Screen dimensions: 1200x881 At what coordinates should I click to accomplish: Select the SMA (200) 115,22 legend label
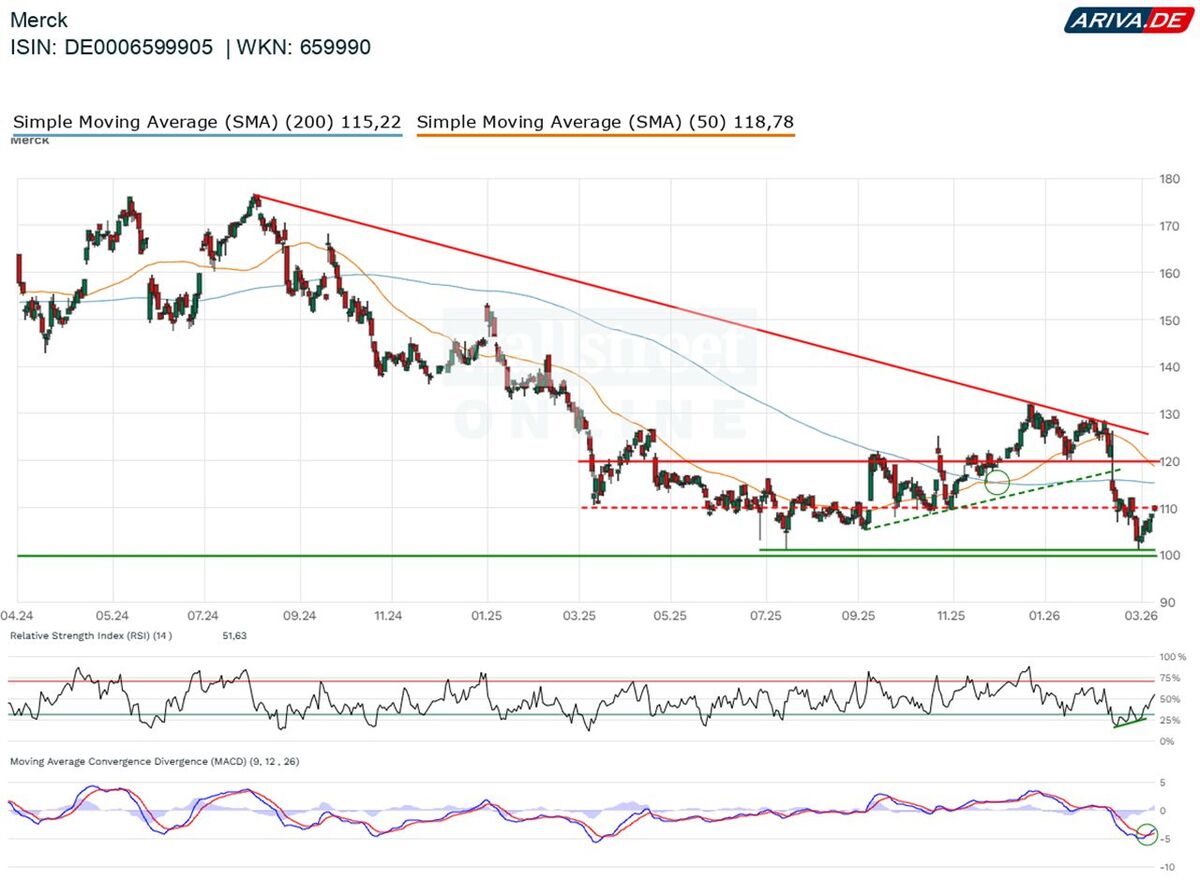[207, 122]
